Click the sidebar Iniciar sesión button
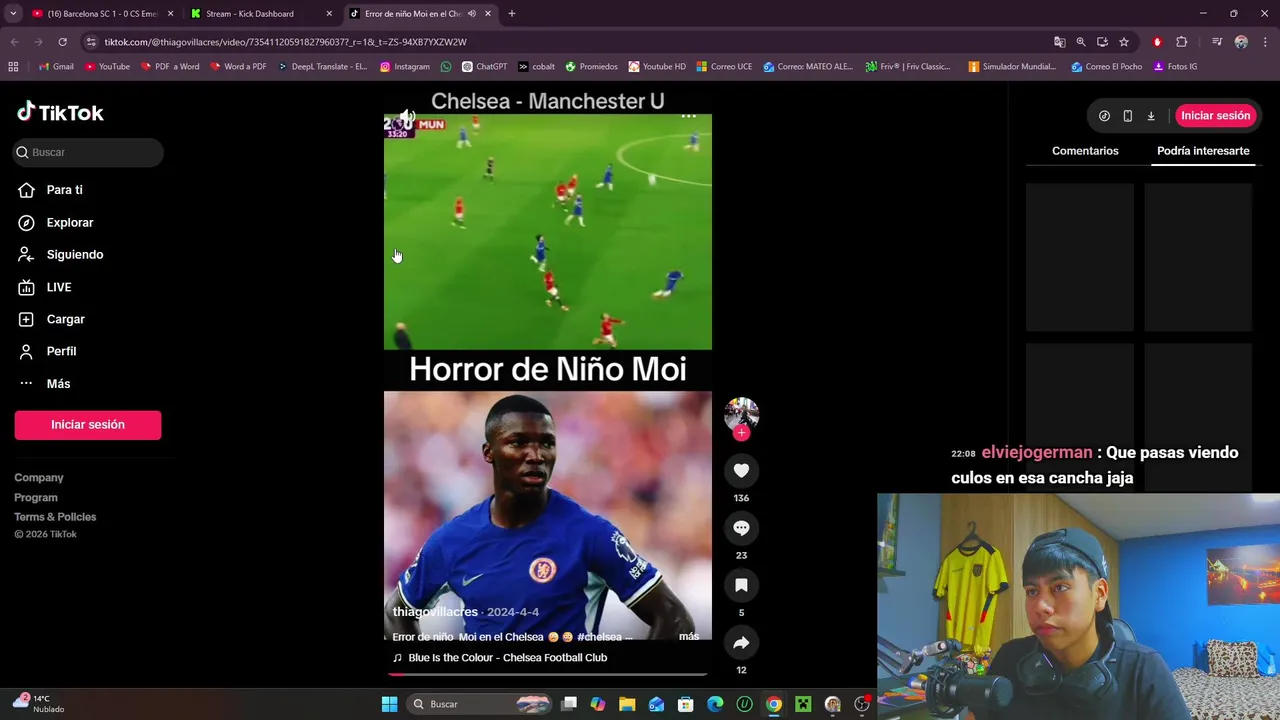Image resolution: width=1280 pixels, height=720 pixels. [x=88, y=425]
